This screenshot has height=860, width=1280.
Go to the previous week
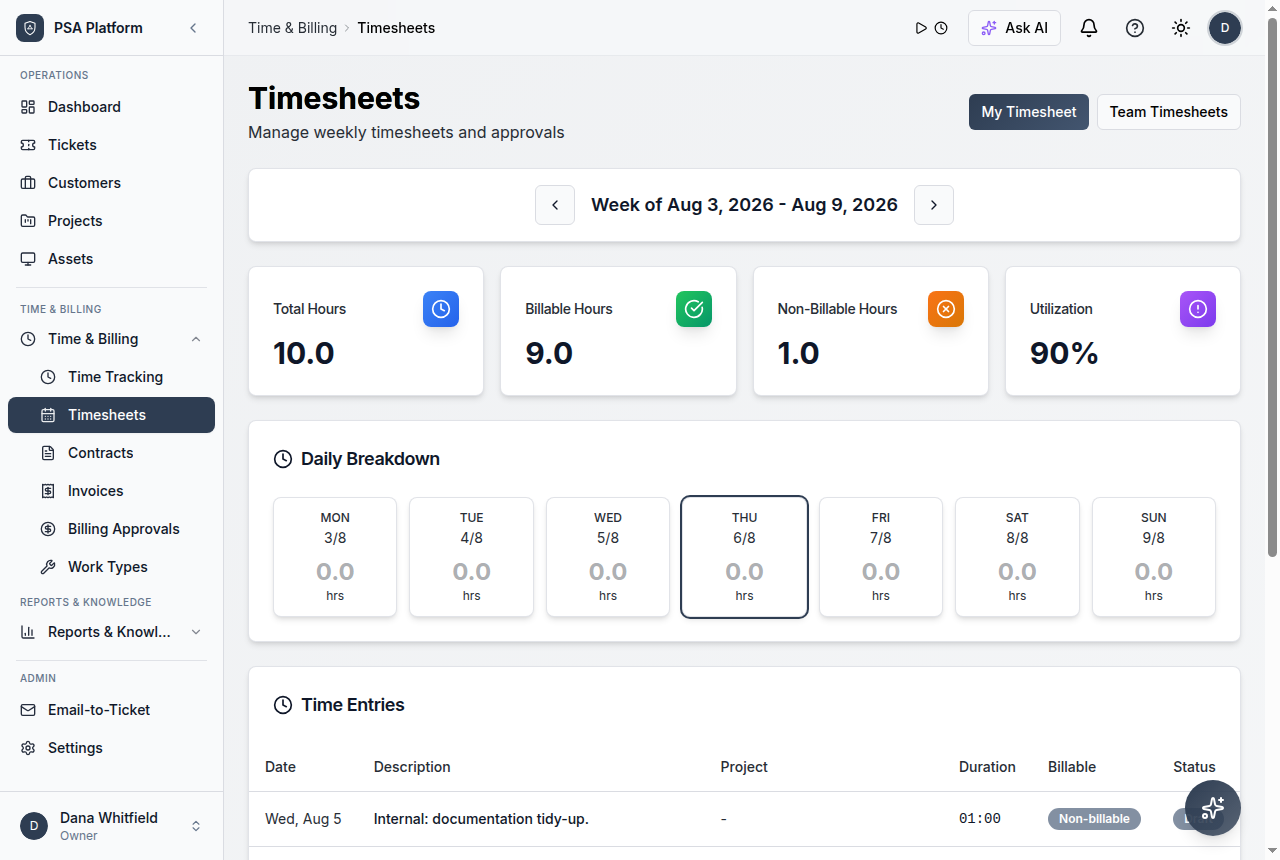pyautogui.click(x=555, y=205)
